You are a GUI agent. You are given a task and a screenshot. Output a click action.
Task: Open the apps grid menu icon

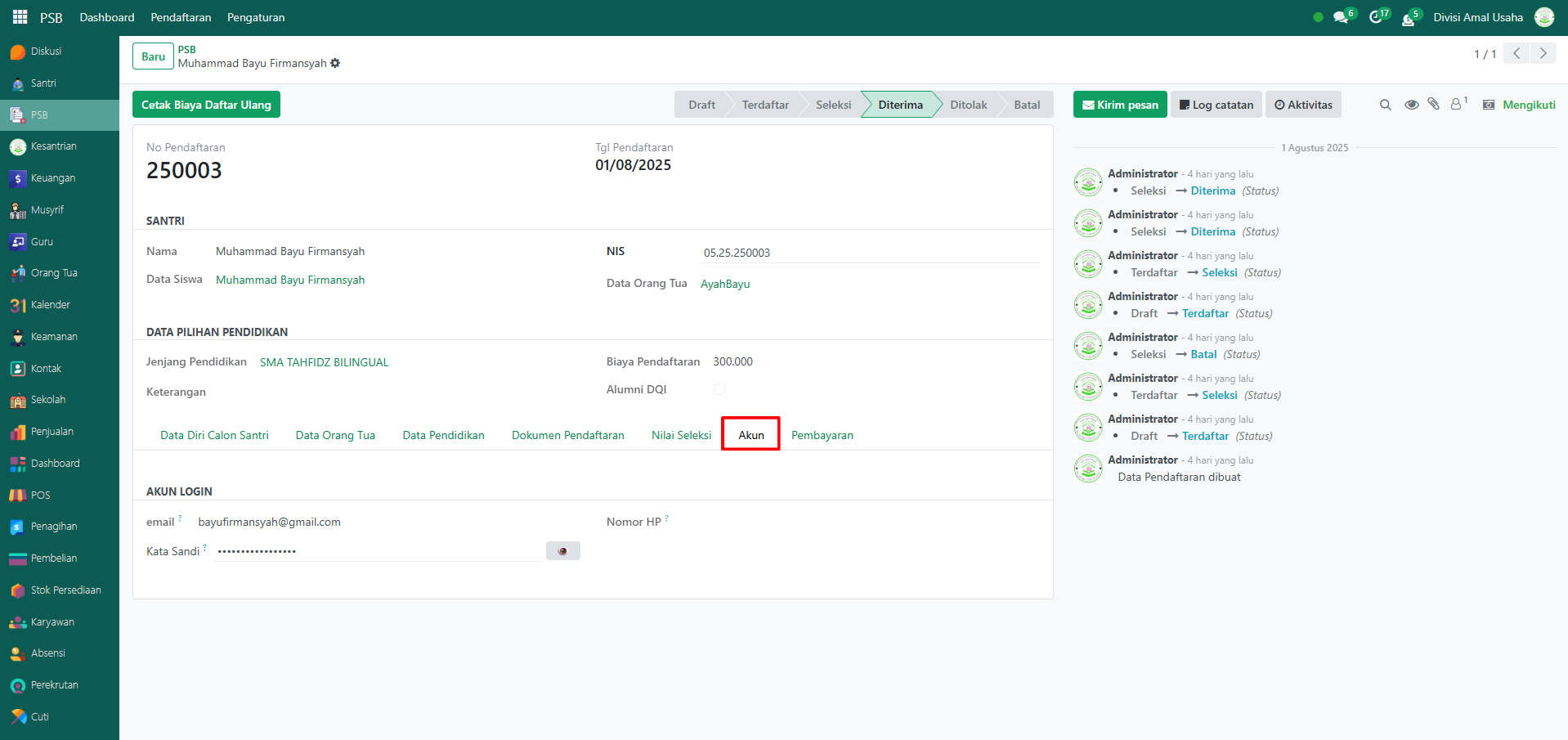click(x=20, y=17)
